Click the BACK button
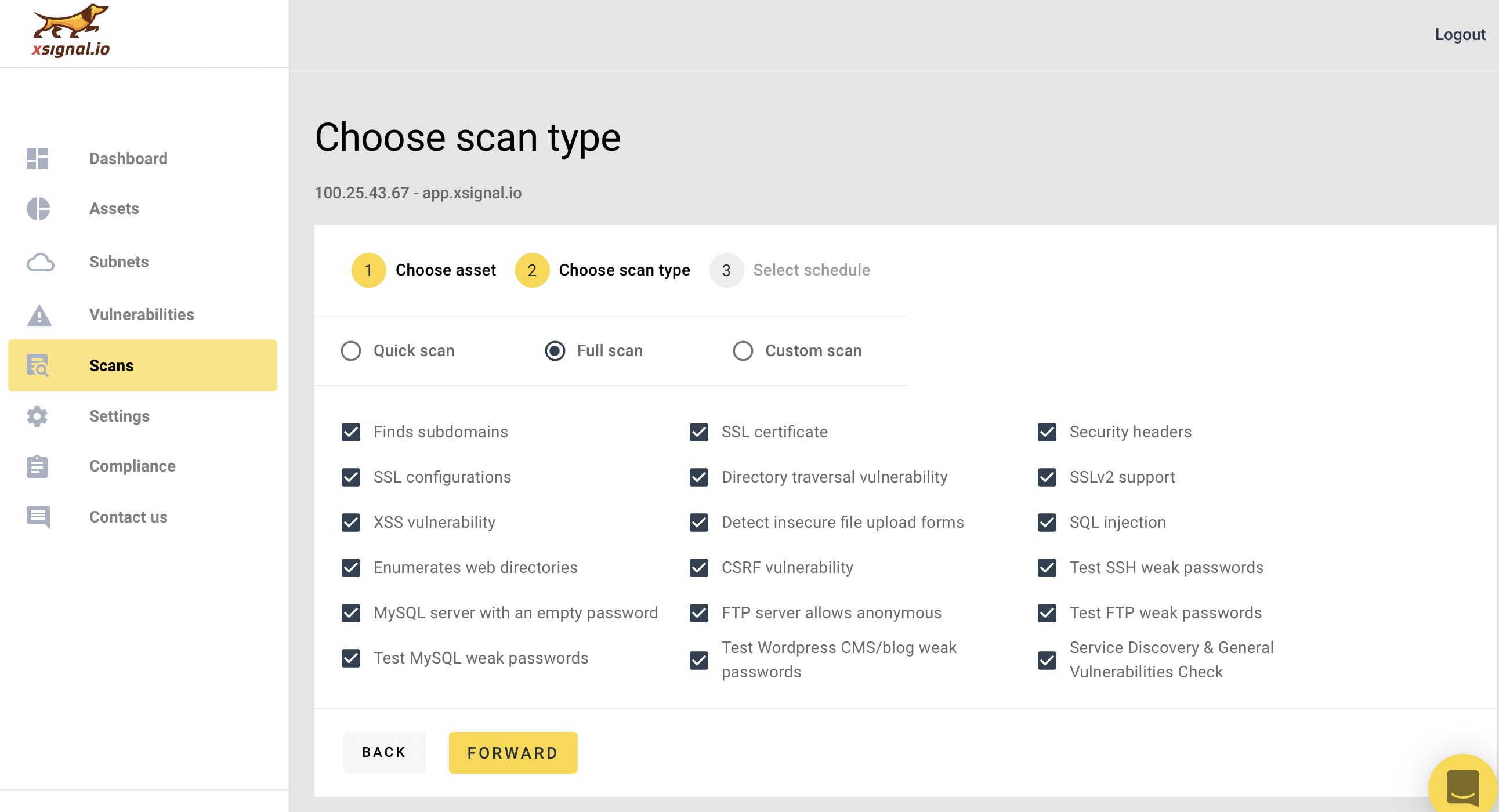 [384, 753]
